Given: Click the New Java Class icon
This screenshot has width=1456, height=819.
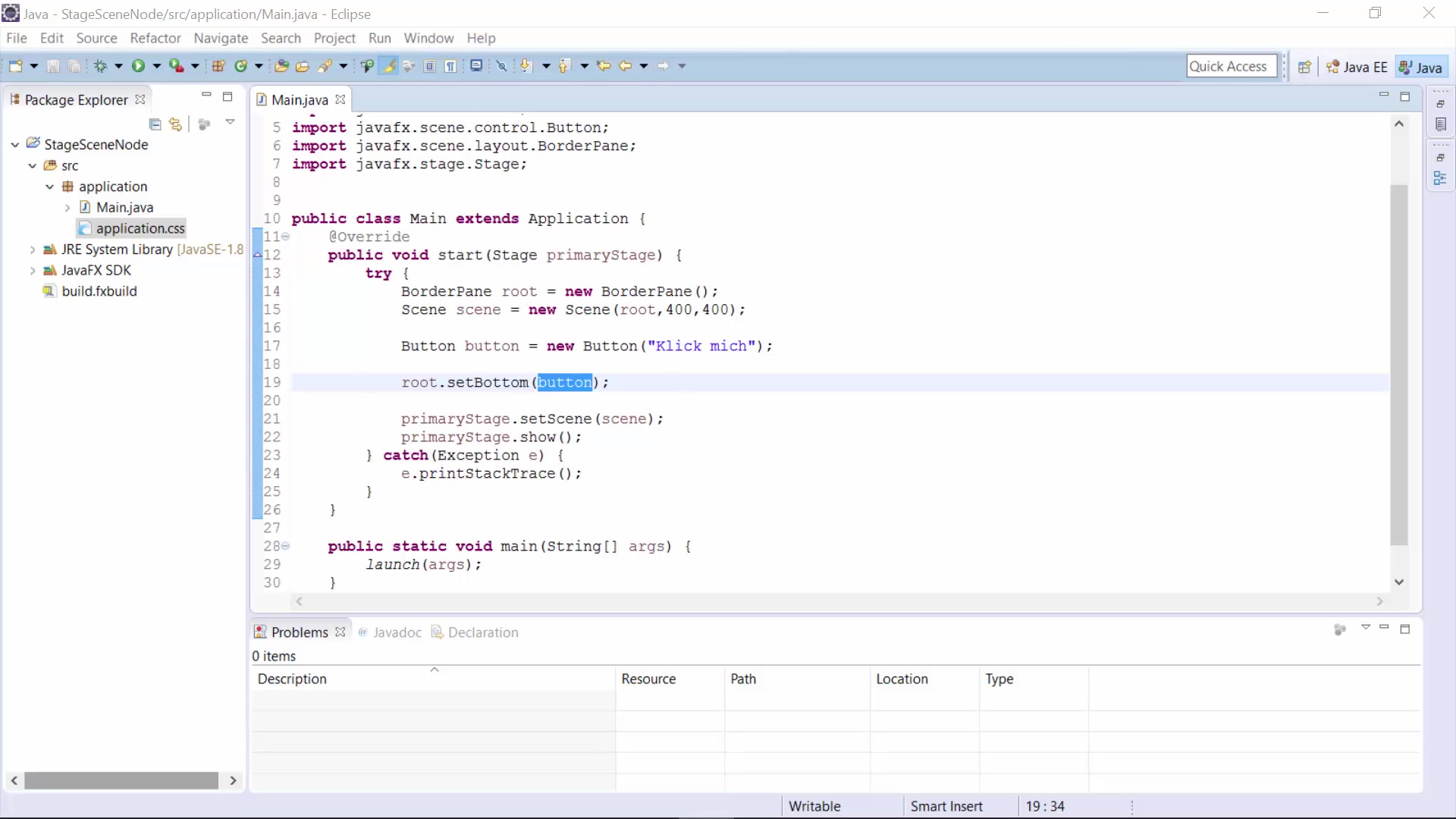Looking at the screenshot, I should click(241, 66).
